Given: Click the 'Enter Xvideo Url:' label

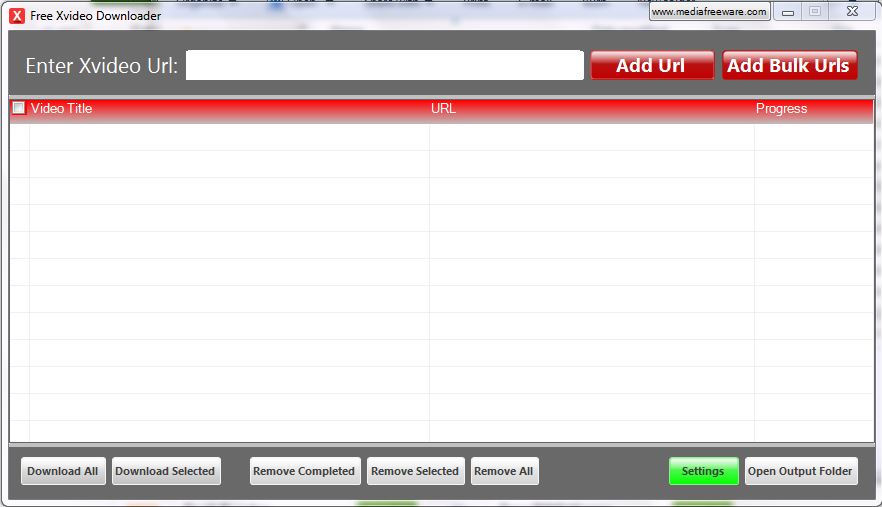Looking at the screenshot, I should point(101,66).
